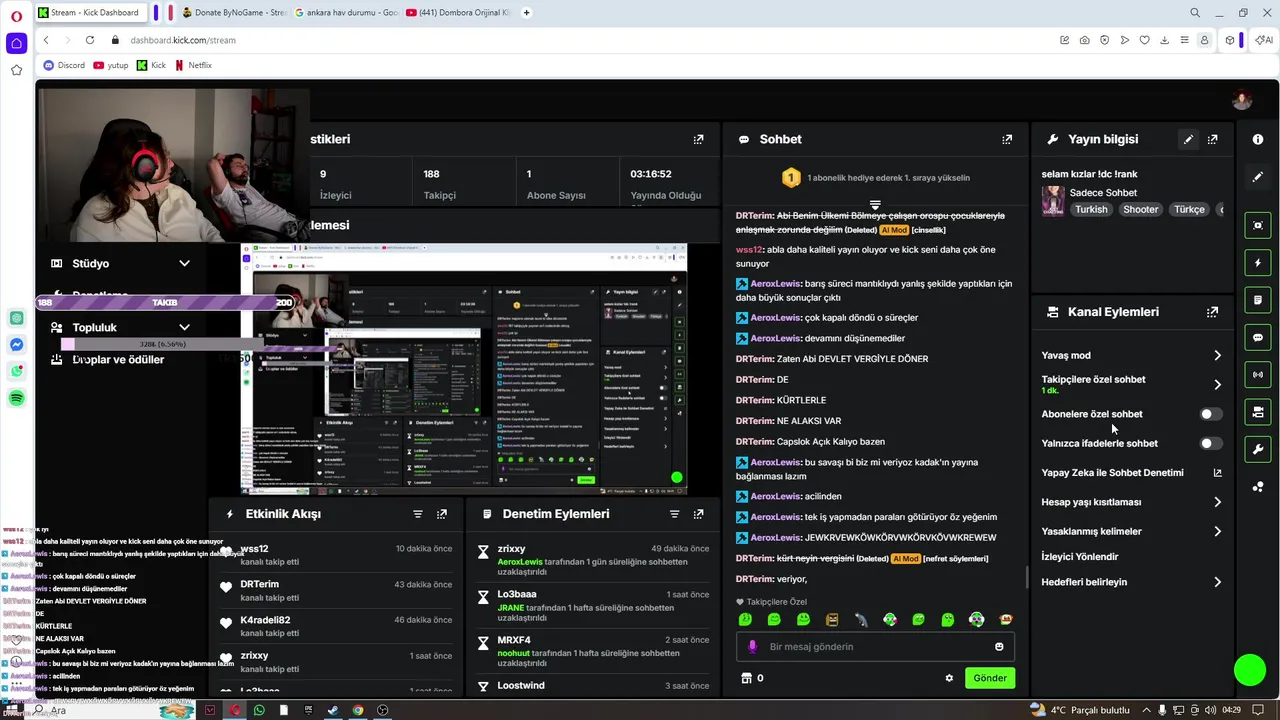Screen dimensions: 1280x720
Task: Enable Yalnızca ifadelerle sohbet toggle
Action: pos(1210,443)
